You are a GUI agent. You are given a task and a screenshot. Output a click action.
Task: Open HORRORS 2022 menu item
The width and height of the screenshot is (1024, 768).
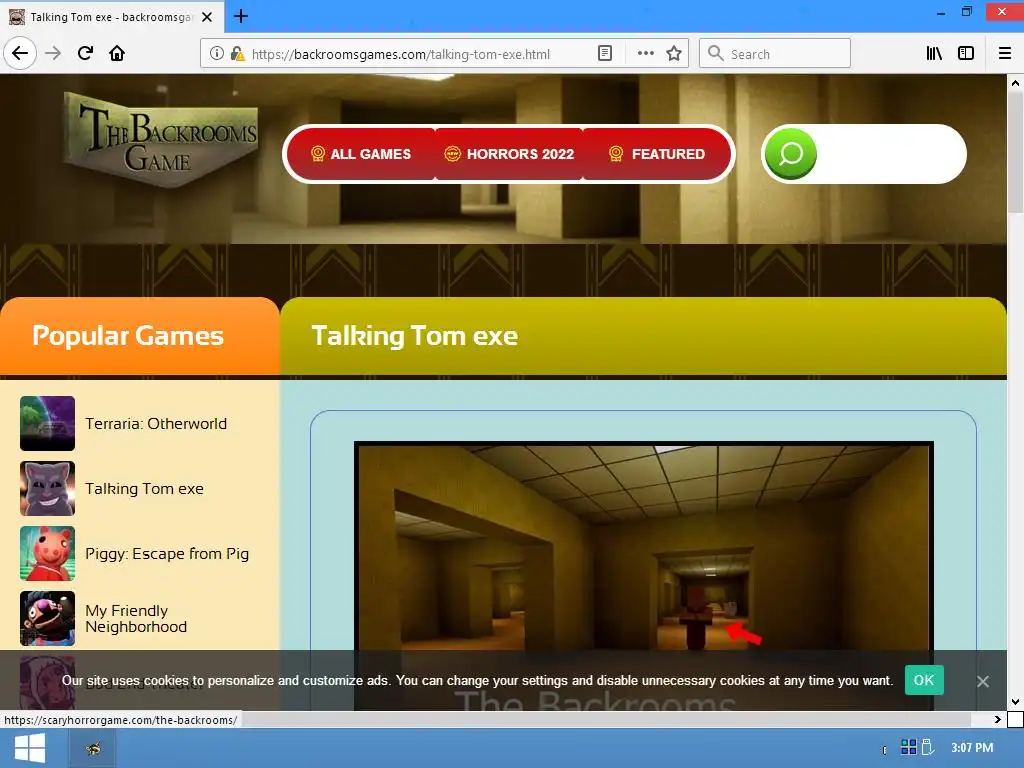point(509,154)
